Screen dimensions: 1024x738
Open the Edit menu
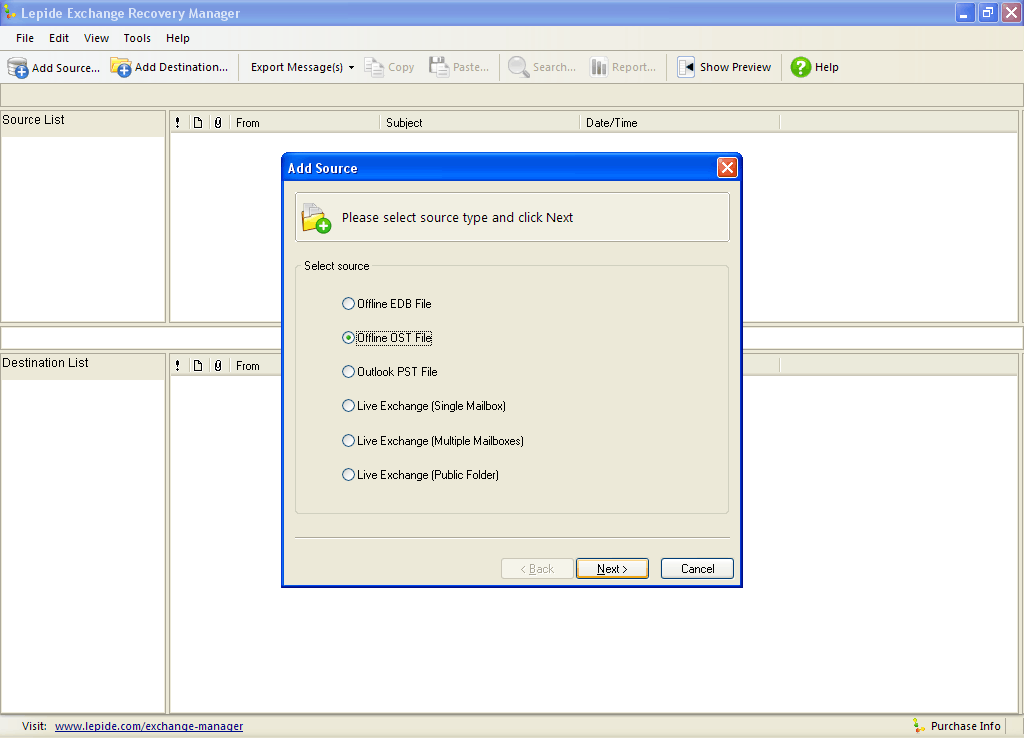59,38
